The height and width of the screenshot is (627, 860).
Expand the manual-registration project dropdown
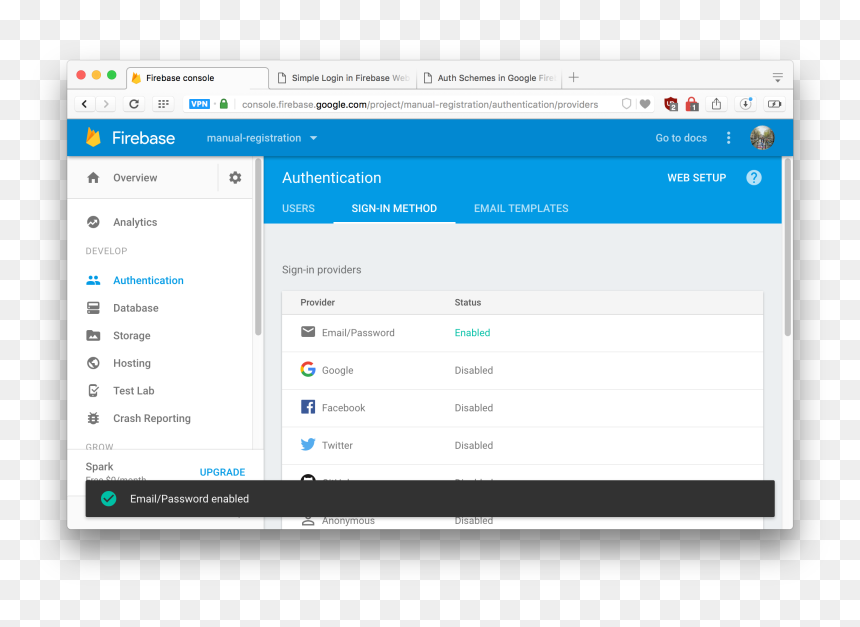(x=262, y=138)
